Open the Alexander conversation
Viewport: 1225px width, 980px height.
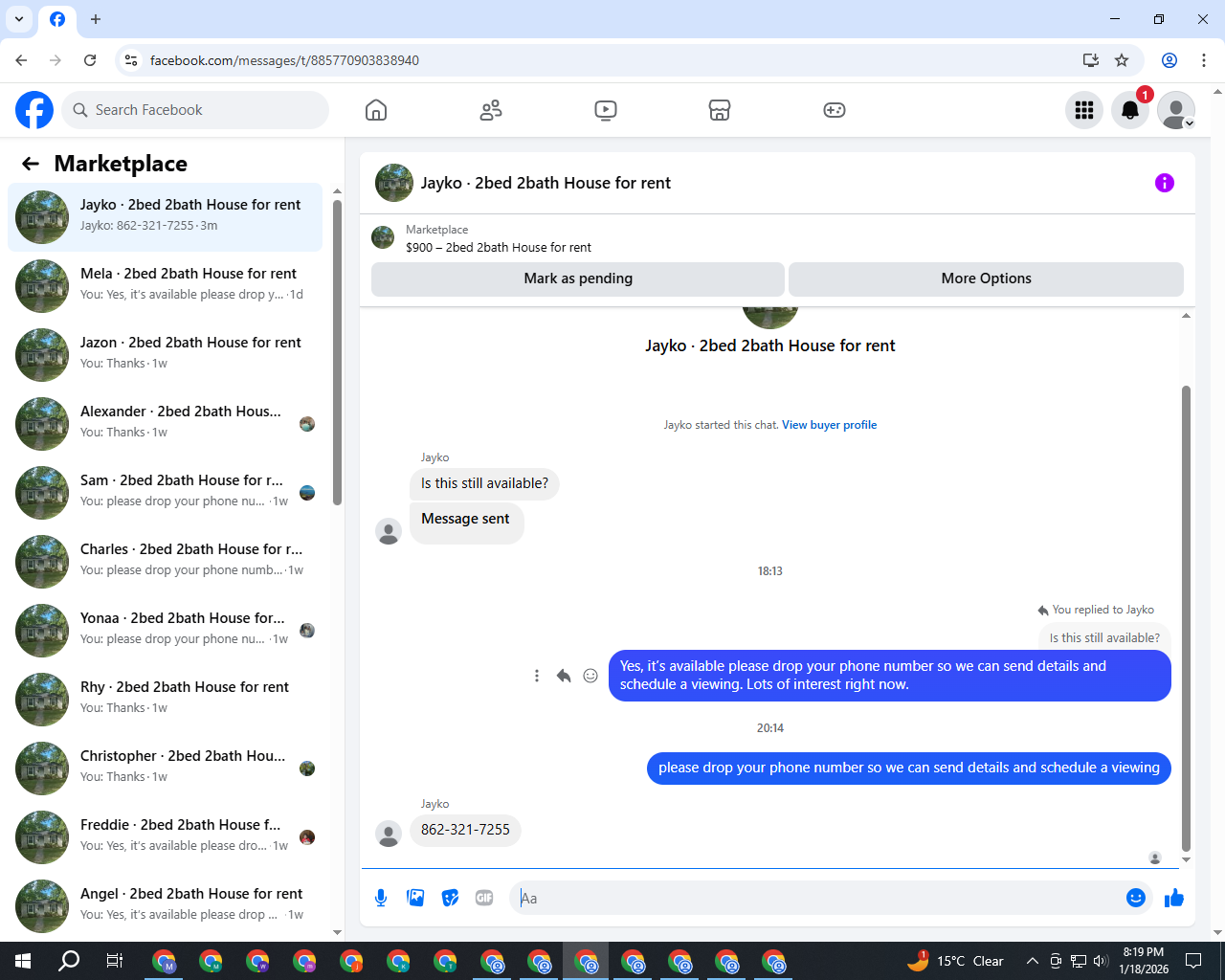click(x=165, y=424)
